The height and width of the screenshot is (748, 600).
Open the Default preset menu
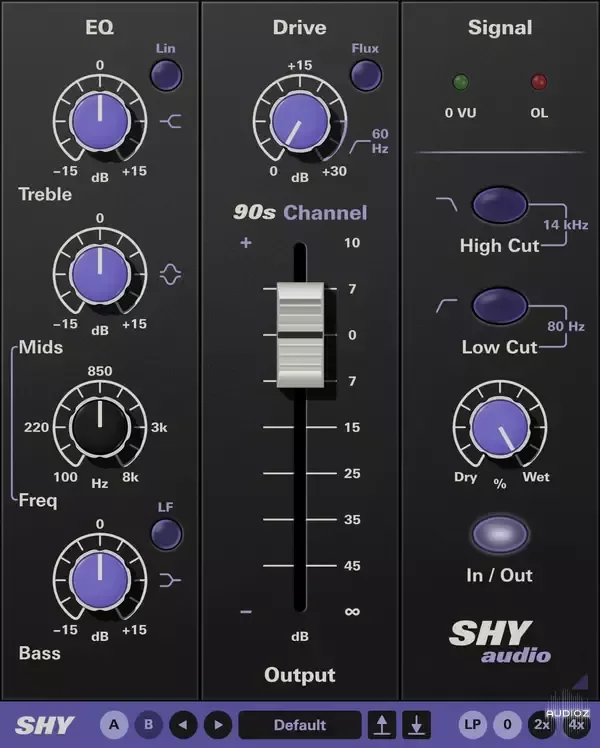coord(300,725)
